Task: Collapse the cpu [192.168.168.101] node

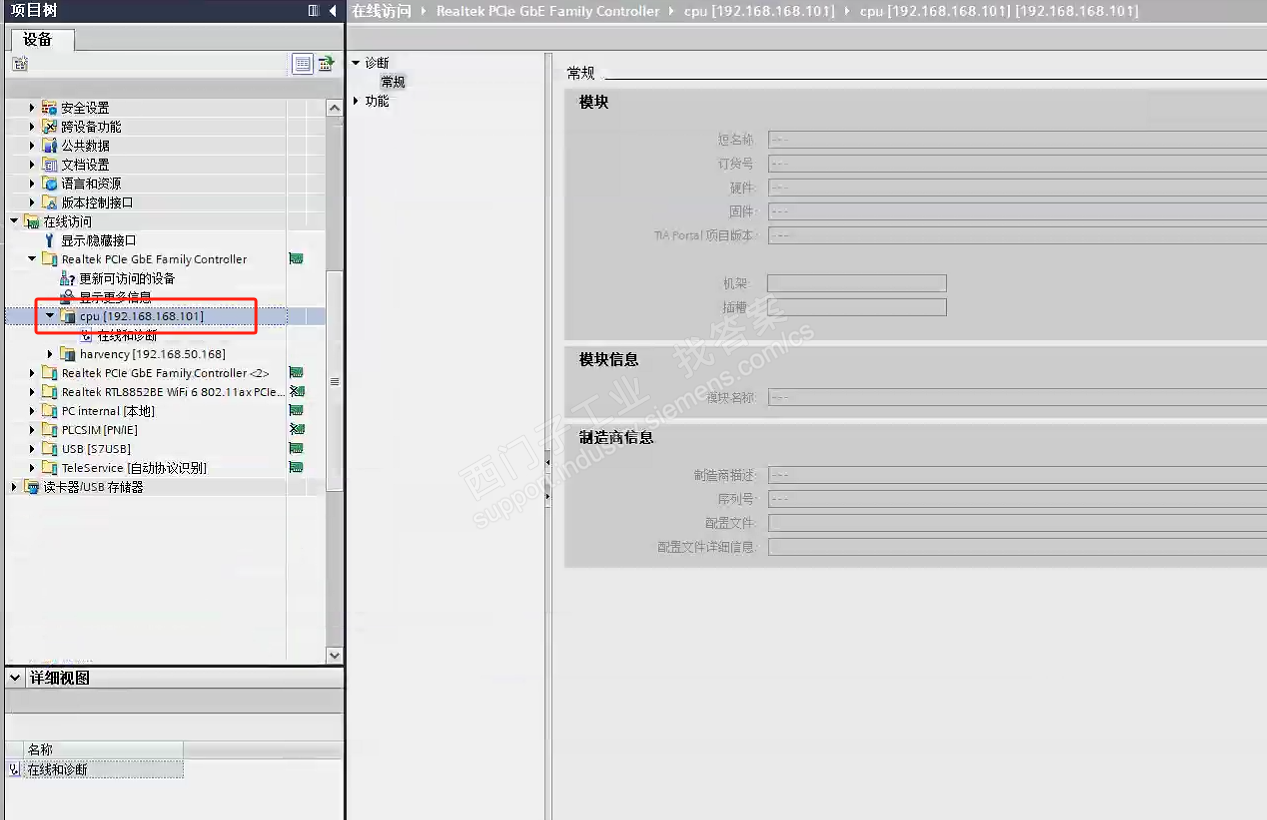Action: click(x=50, y=316)
